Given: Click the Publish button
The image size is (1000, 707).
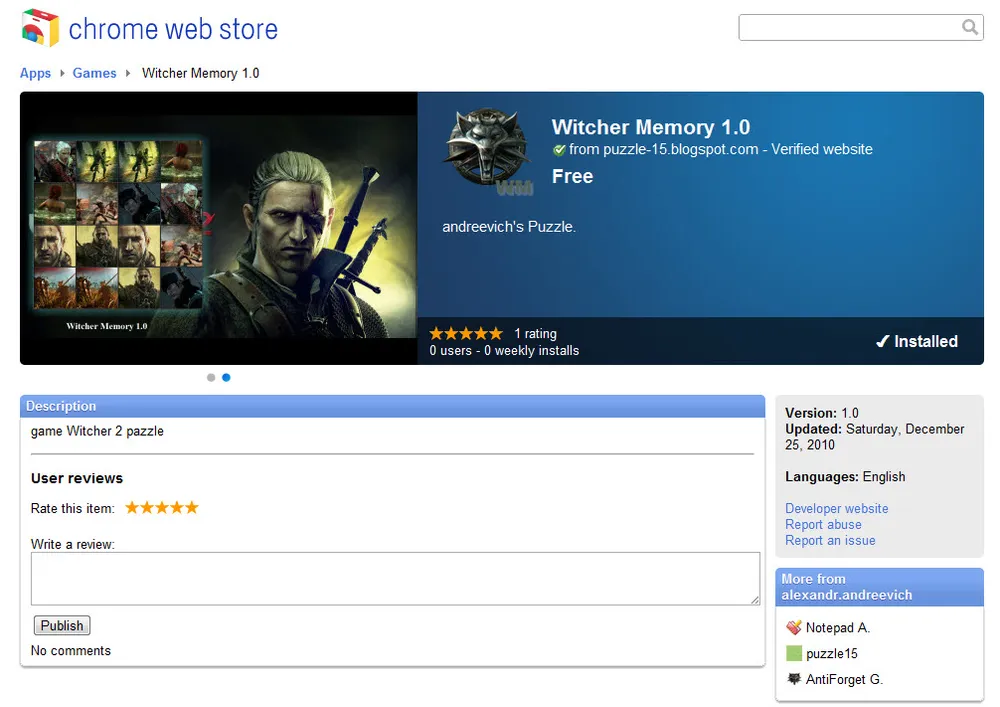Looking at the screenshot, I should 62,625.
